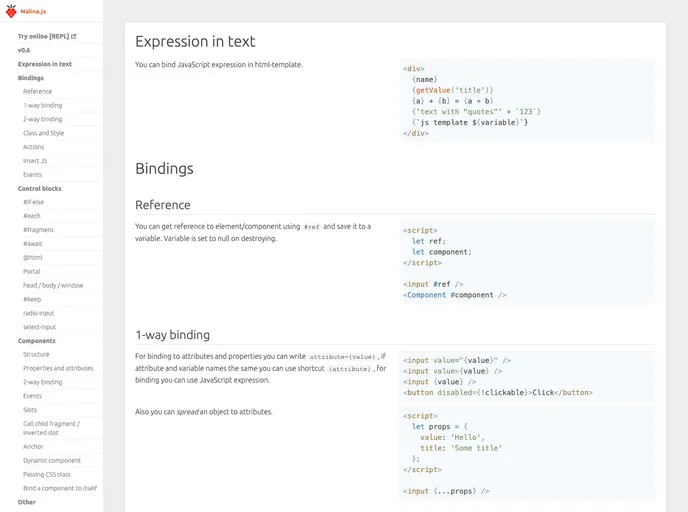Go to Structure under Components

[36, 354]
